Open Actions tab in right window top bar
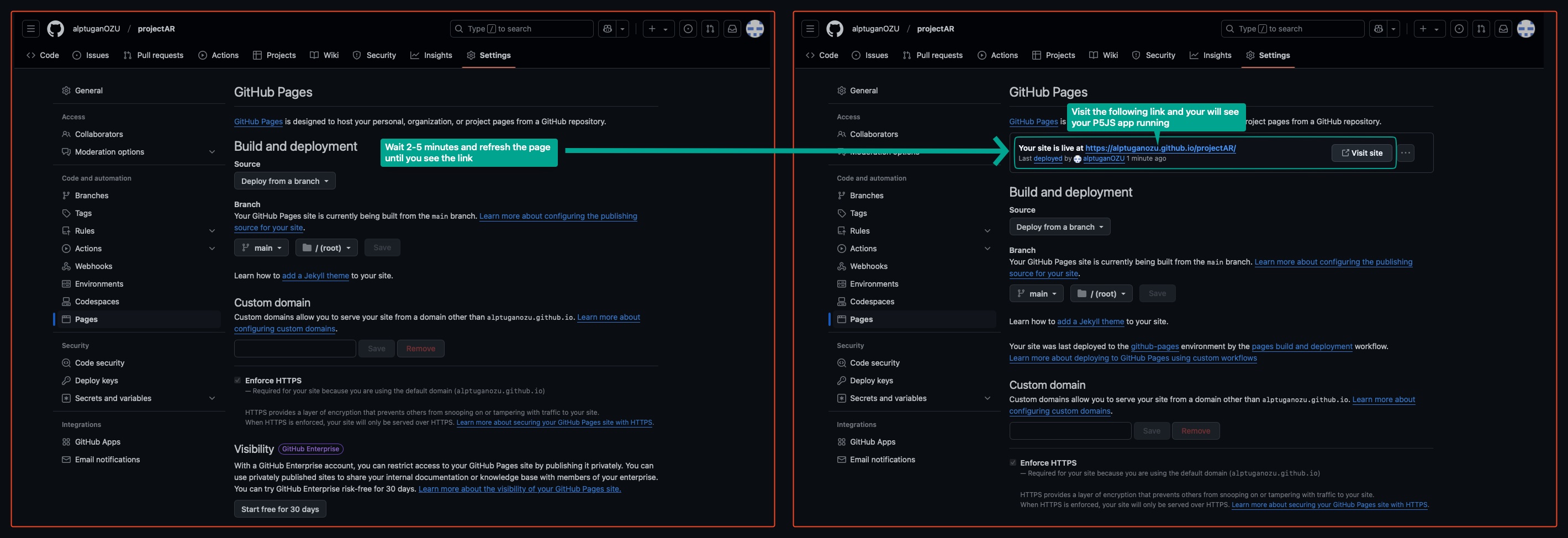Viewport: 1568px width, 538px height. tap(997, 55)
